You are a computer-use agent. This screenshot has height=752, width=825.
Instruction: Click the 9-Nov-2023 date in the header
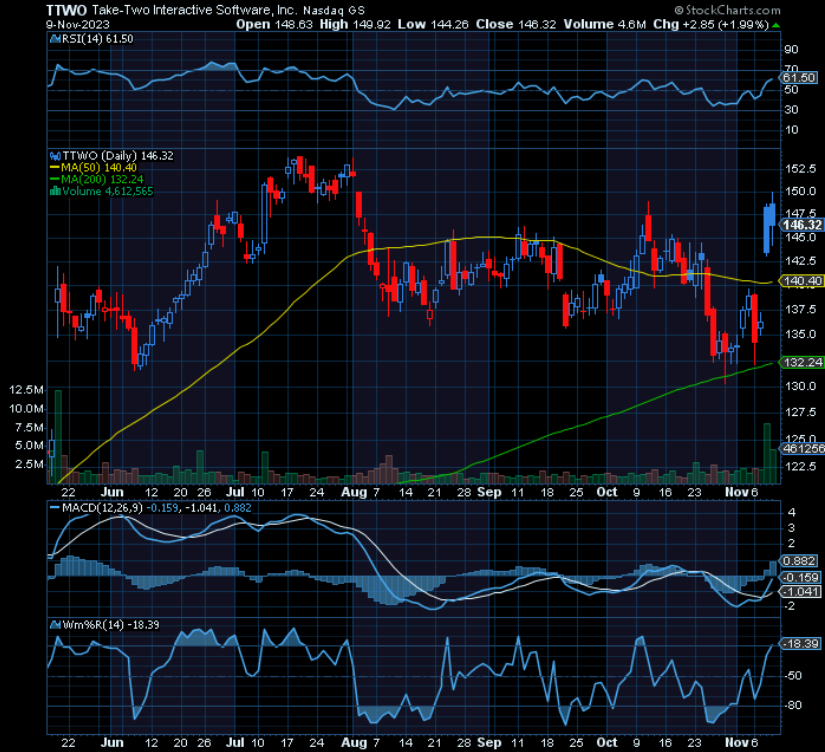(x=33, y=22)
